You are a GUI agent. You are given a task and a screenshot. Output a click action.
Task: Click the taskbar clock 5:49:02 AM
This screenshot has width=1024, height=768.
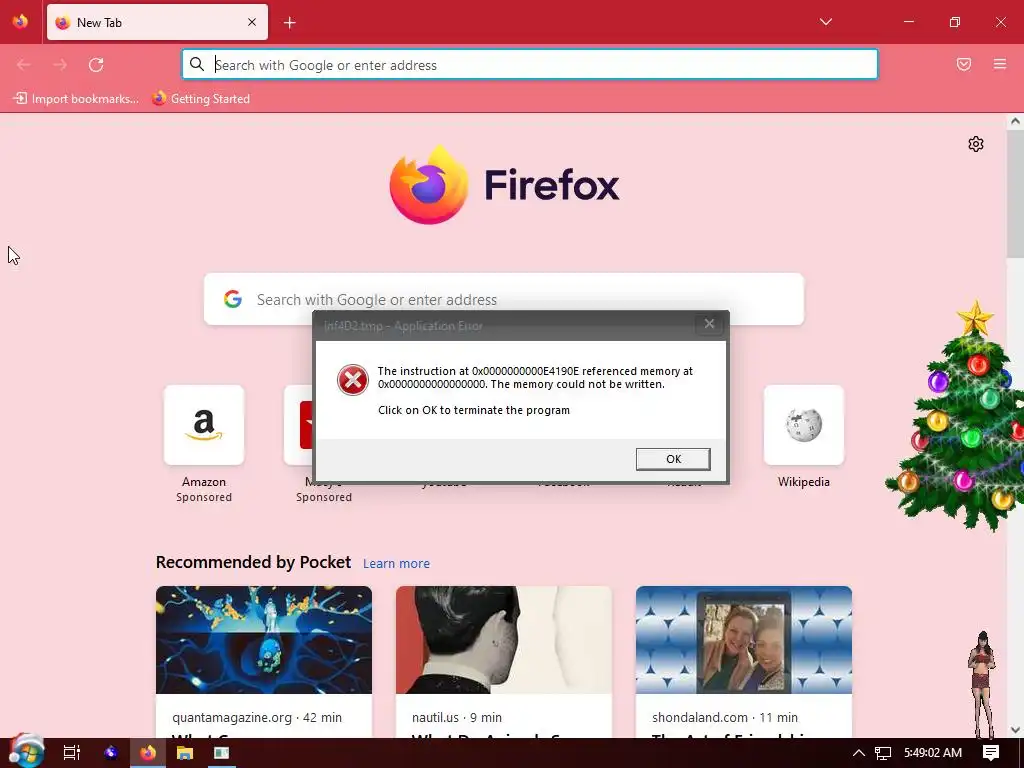(x=933, y=753)
